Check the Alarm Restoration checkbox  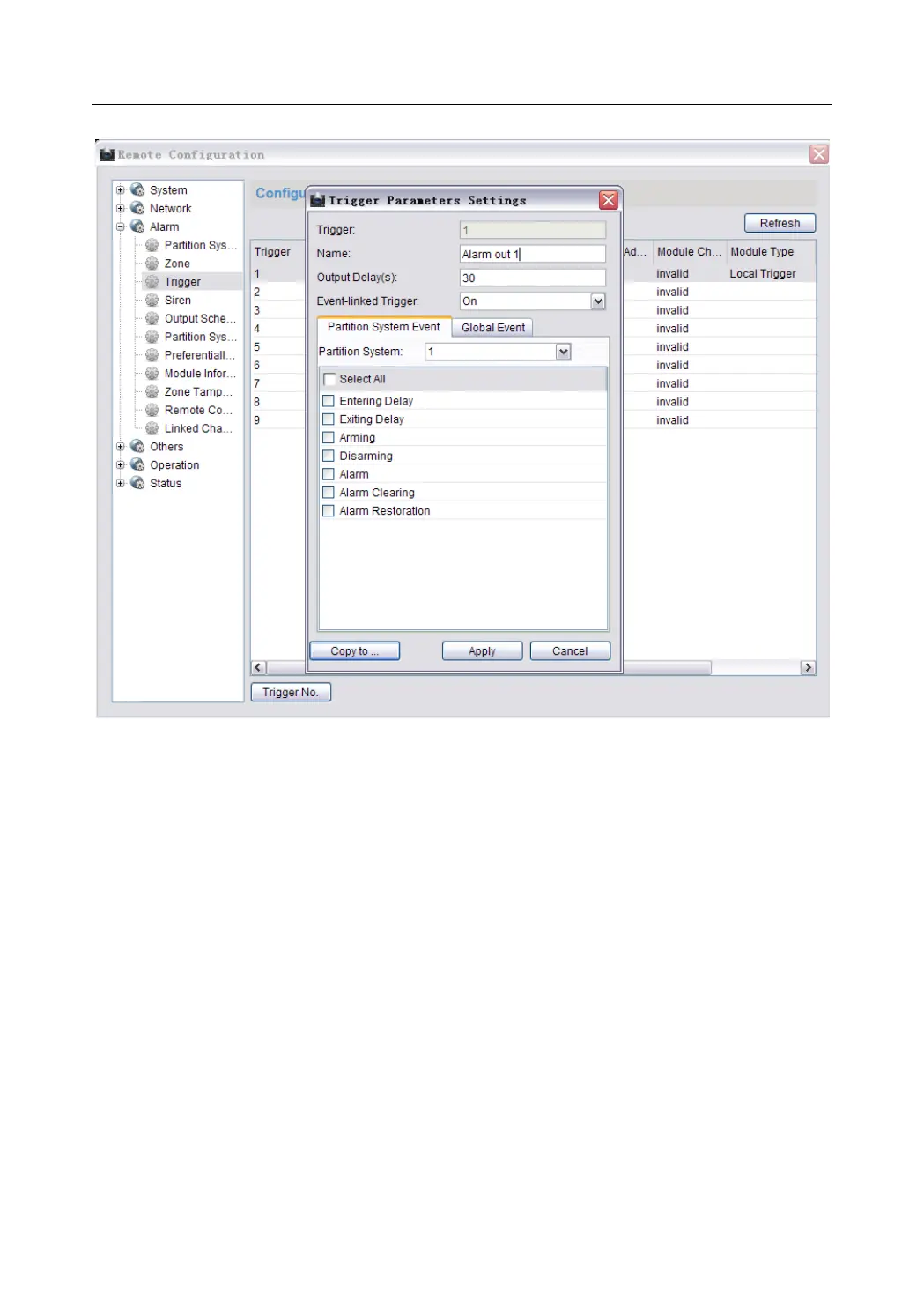[329, 510]
